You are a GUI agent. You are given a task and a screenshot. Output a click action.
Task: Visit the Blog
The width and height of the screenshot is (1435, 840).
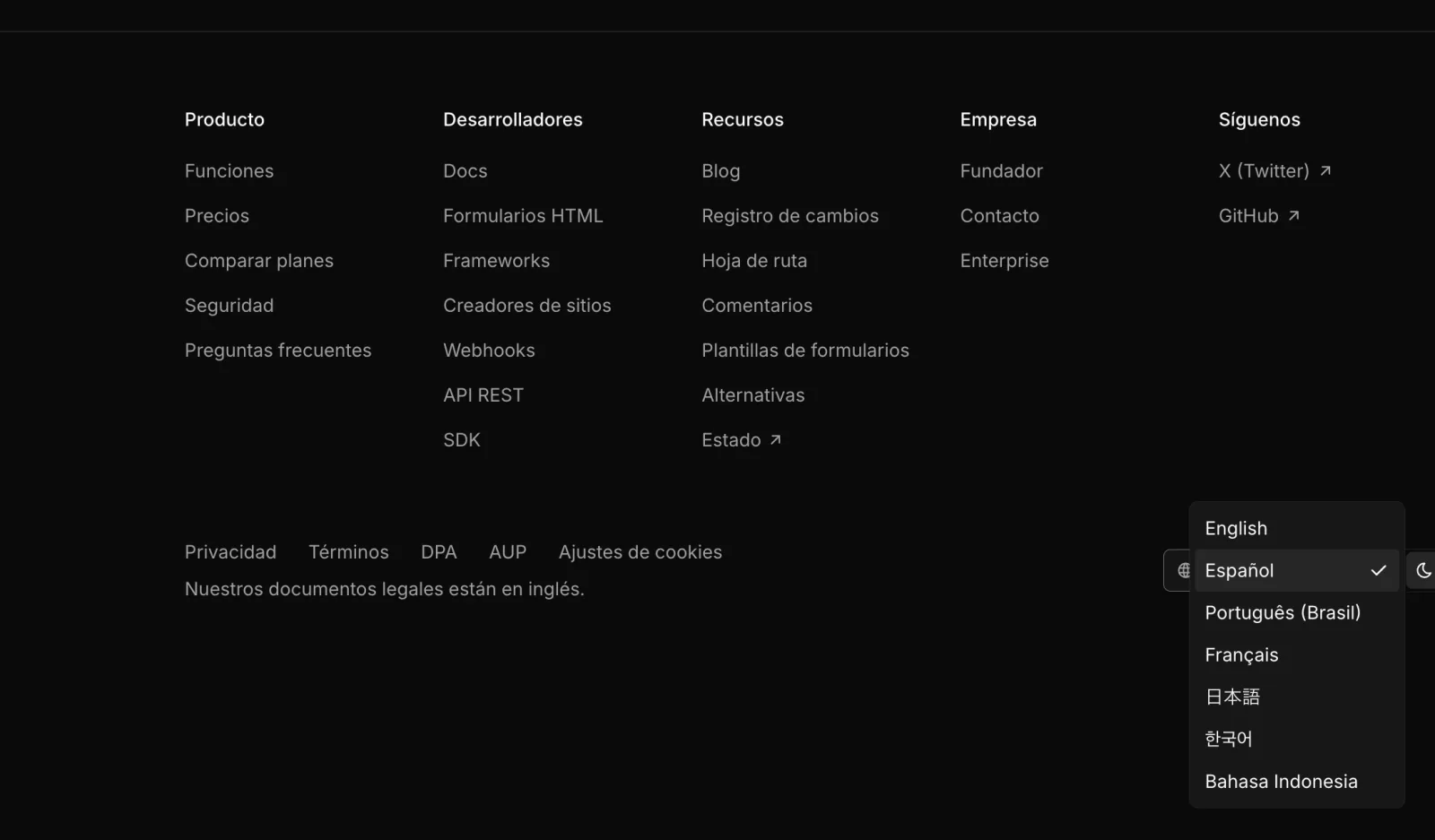pos(721,170)
